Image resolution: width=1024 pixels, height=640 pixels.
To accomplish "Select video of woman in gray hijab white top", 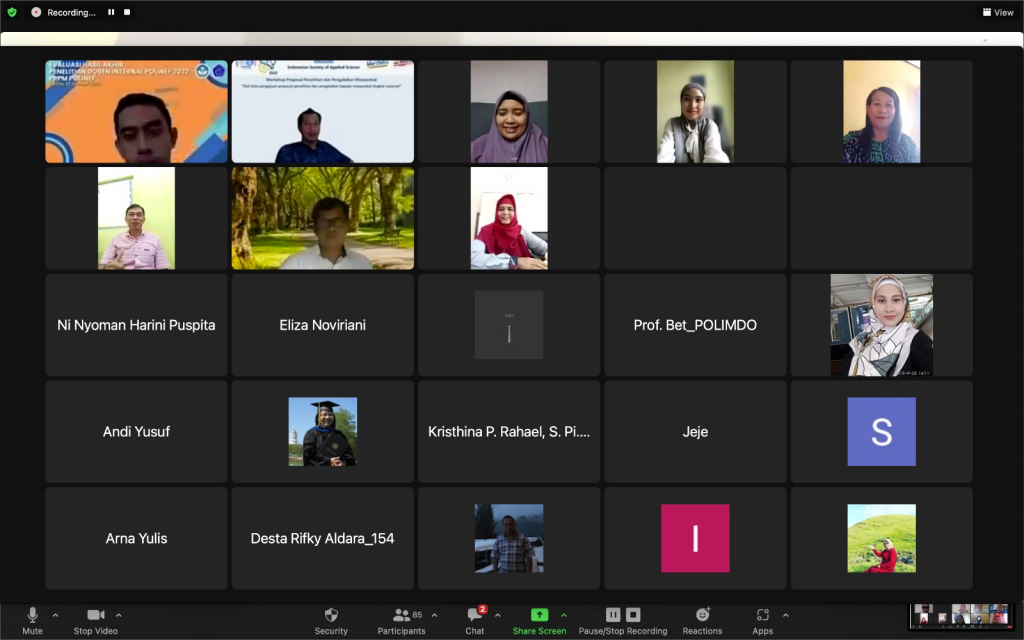I will point(695,112).
